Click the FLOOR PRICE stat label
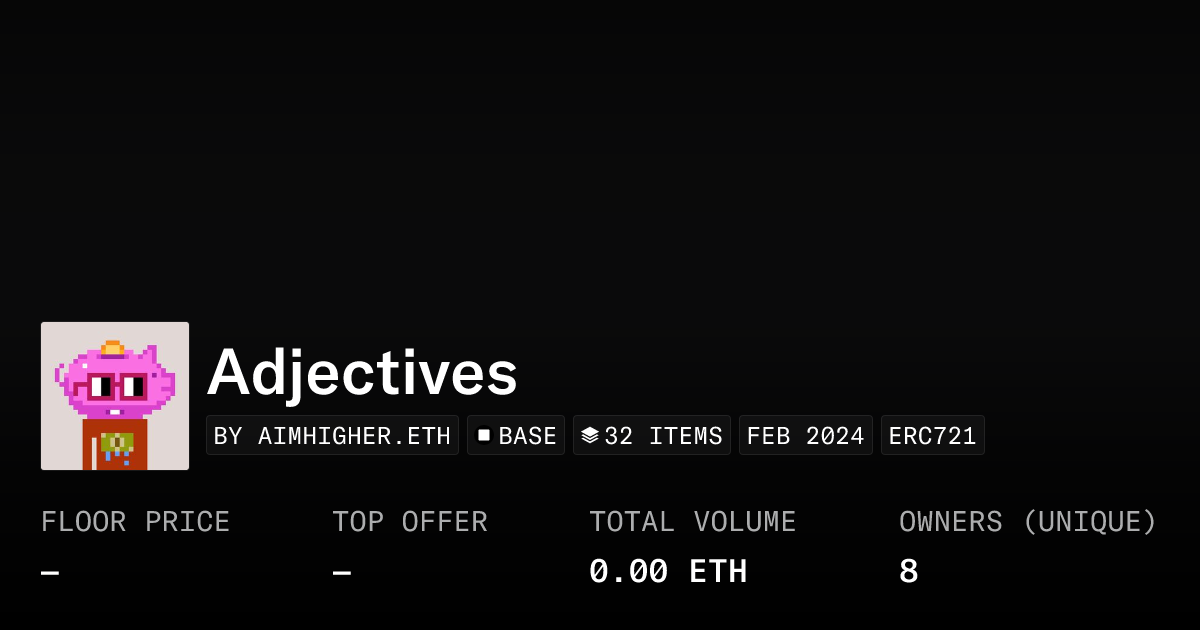Screen dimensions: 1200x630 click(x=135, y=522)
